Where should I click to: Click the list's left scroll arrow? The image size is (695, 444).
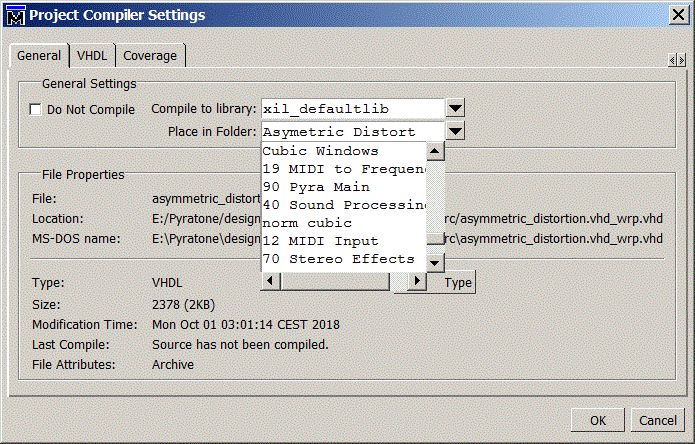[269, 283]
